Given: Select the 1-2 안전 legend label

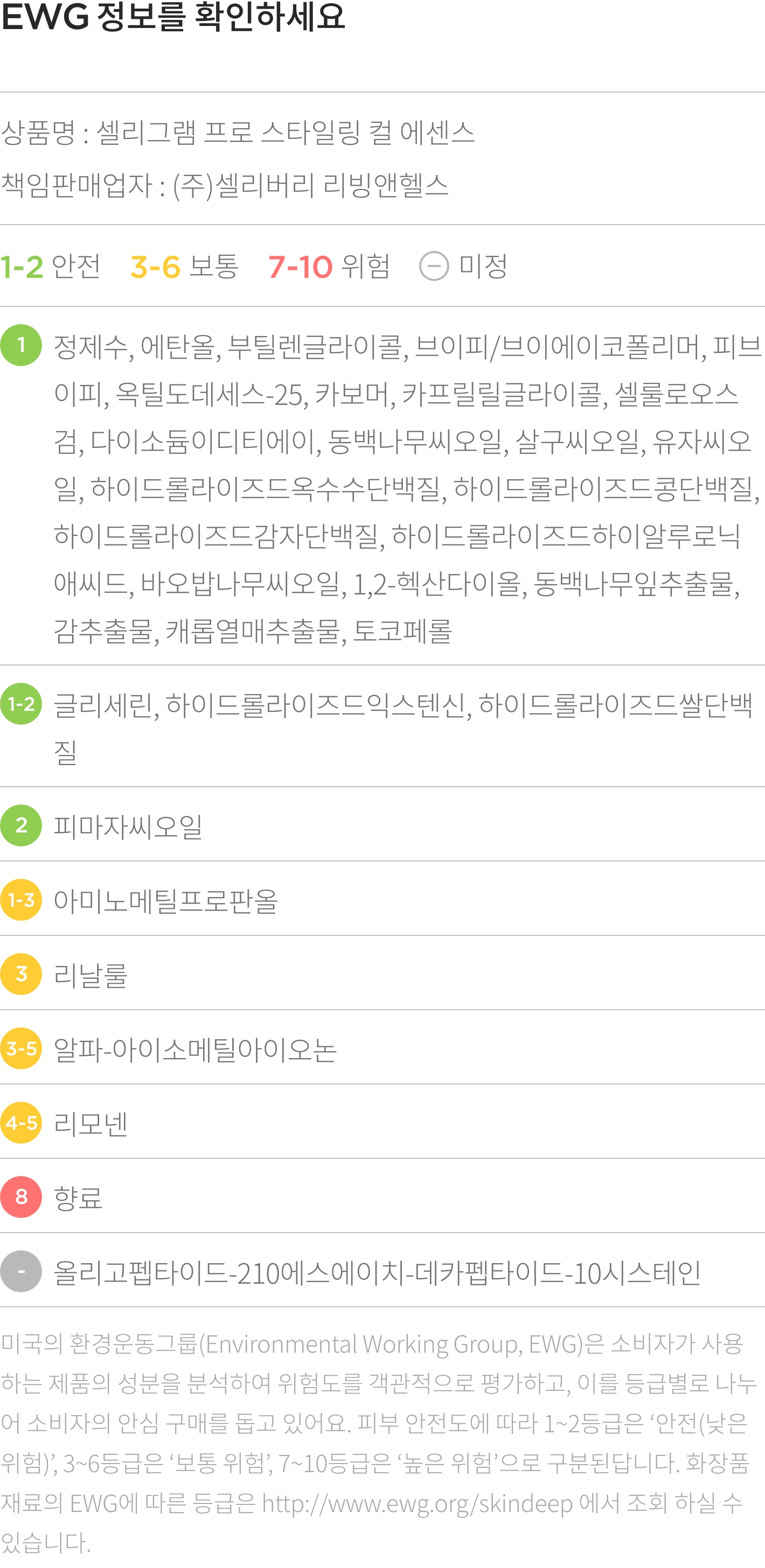Looking at the screenshot, I should [x=51, y=266].
